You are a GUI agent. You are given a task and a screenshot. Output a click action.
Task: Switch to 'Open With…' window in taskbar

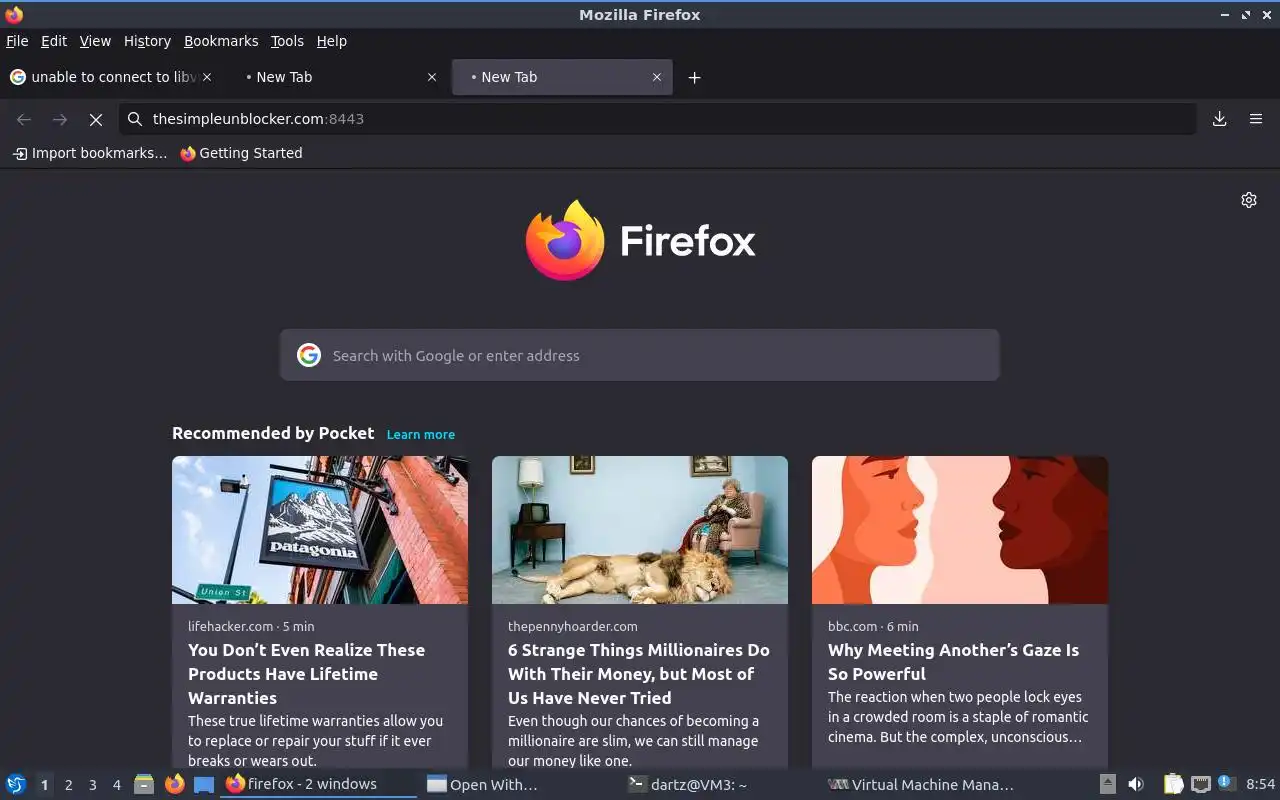coord(518,784)
